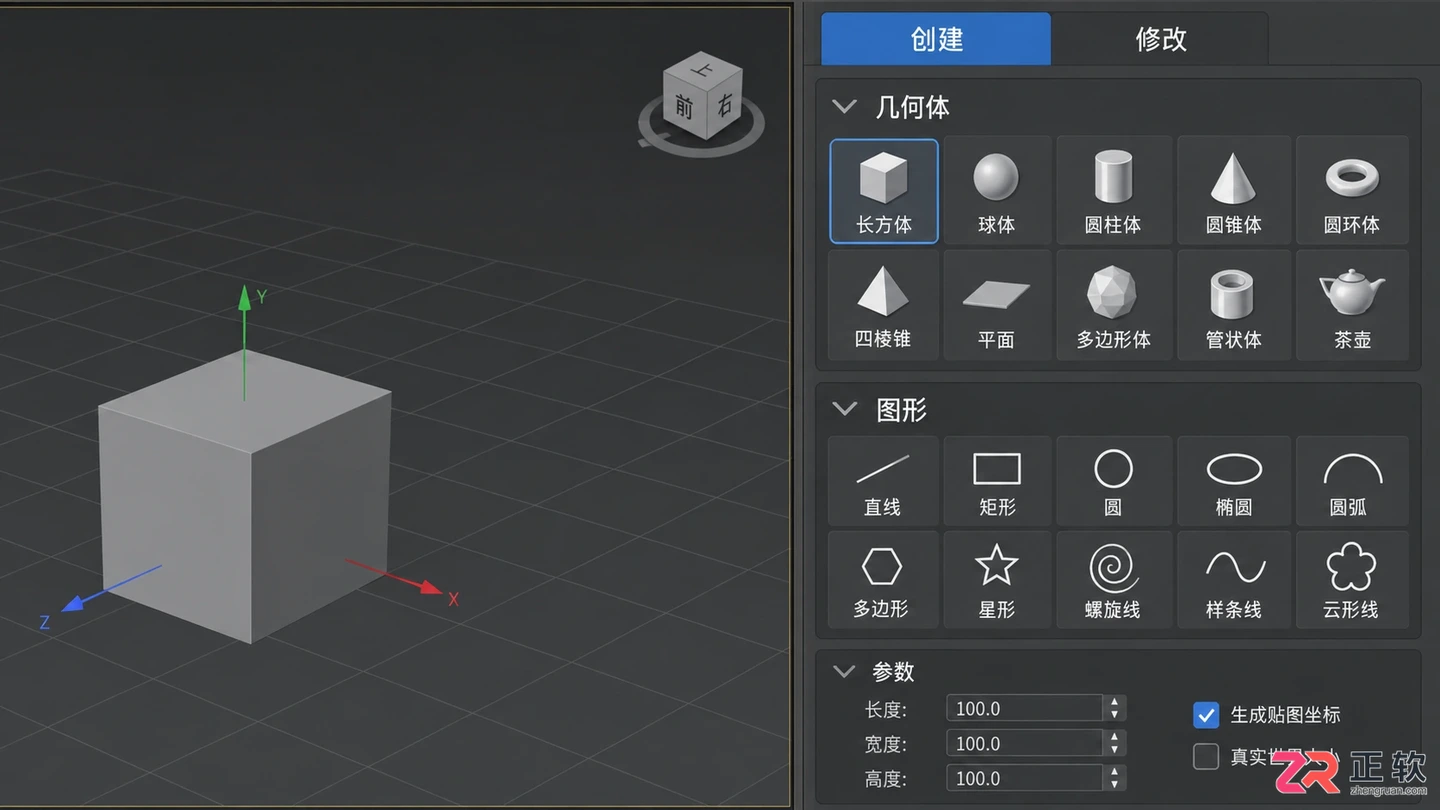Open the 修改 tab

pos(1160,39)
